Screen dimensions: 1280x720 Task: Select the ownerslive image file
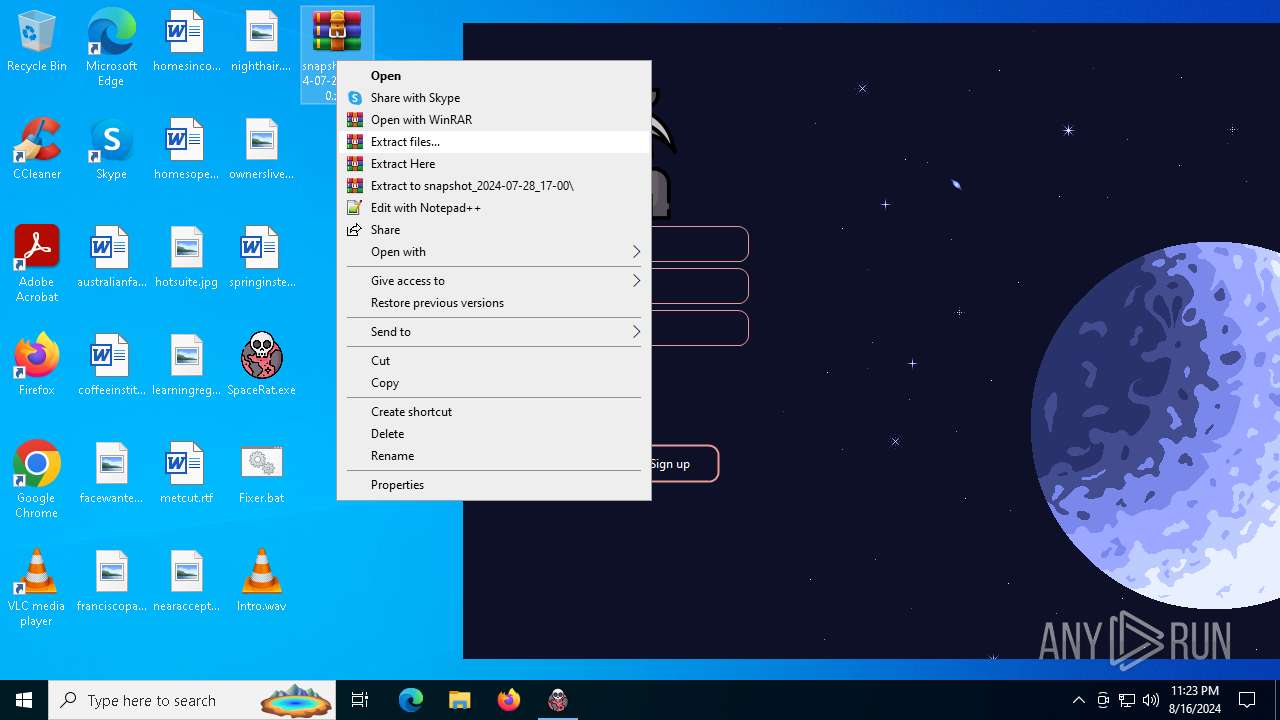coord(261,150)
